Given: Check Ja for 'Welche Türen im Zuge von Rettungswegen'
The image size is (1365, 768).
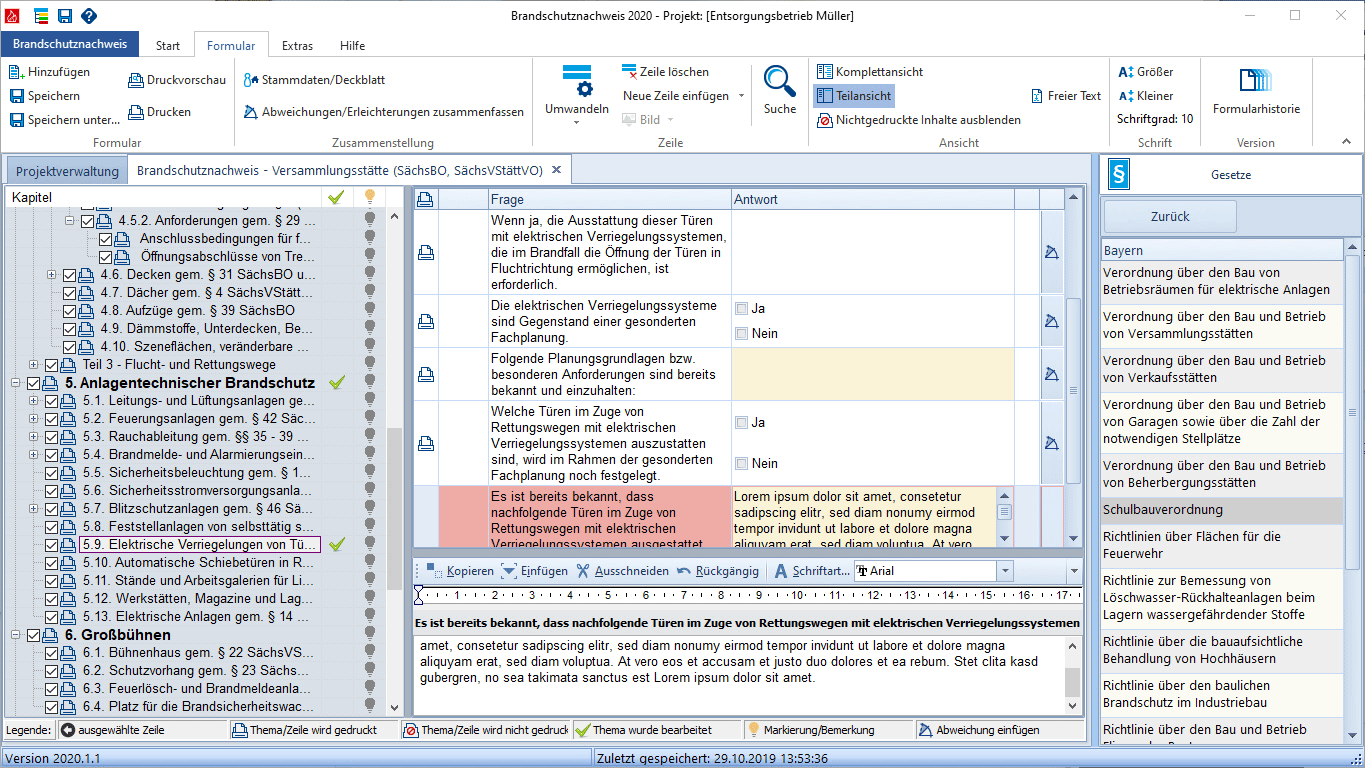Looking at the screenshot, I should click(x=741, y=422).
